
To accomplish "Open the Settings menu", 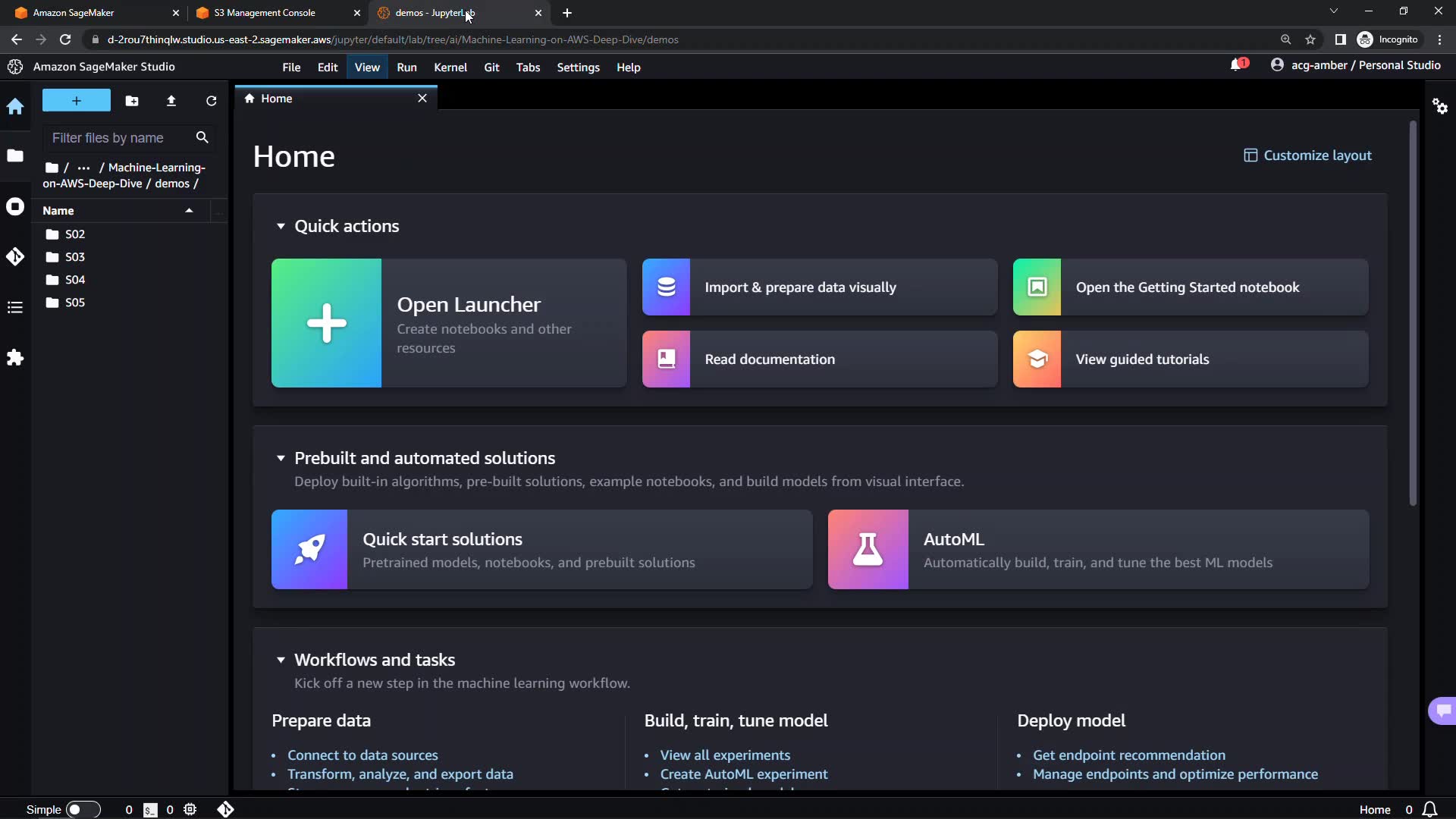I will click(578, 67).
